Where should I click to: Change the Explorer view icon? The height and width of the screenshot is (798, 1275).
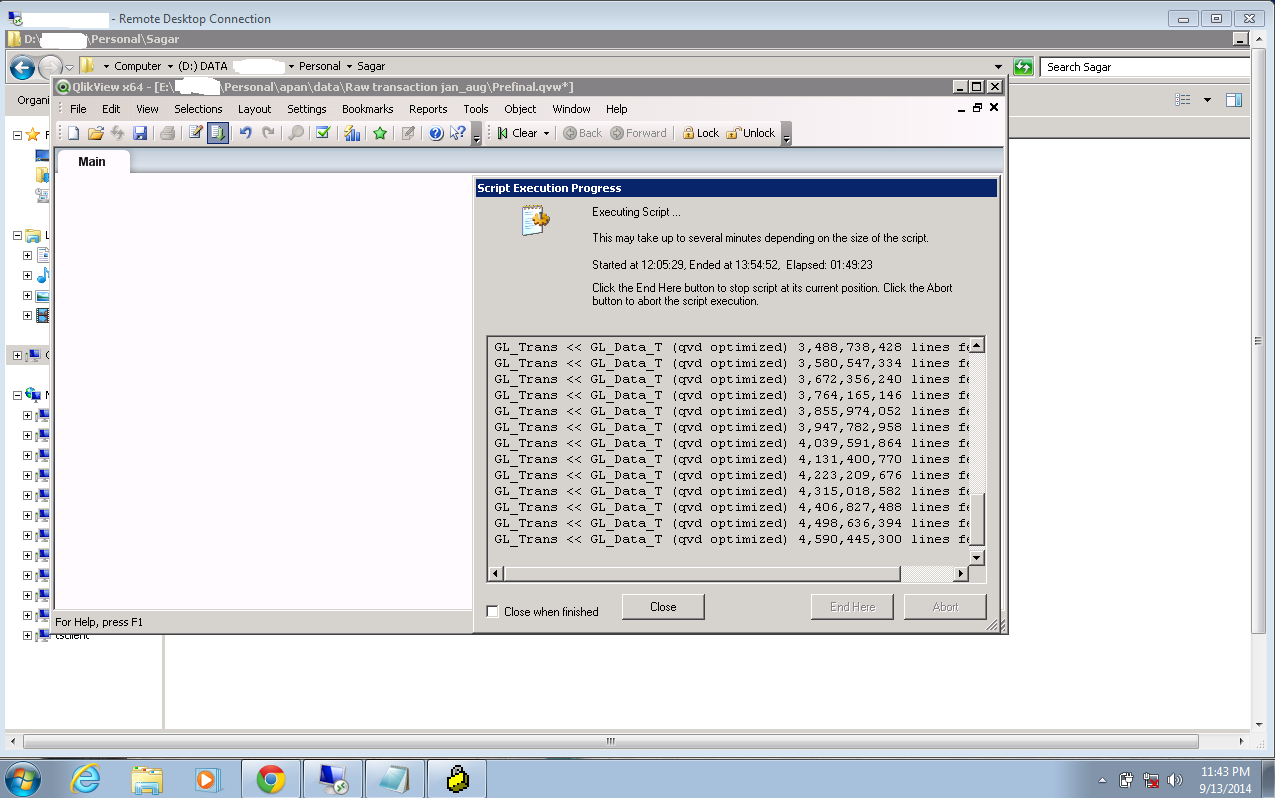pyautogui.click(x=1184, y=100)
